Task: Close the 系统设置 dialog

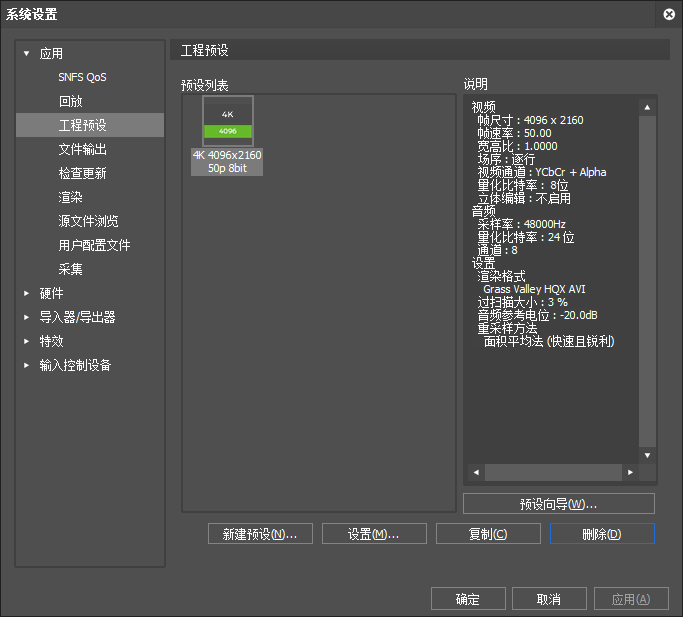Action: coord(669,14)
